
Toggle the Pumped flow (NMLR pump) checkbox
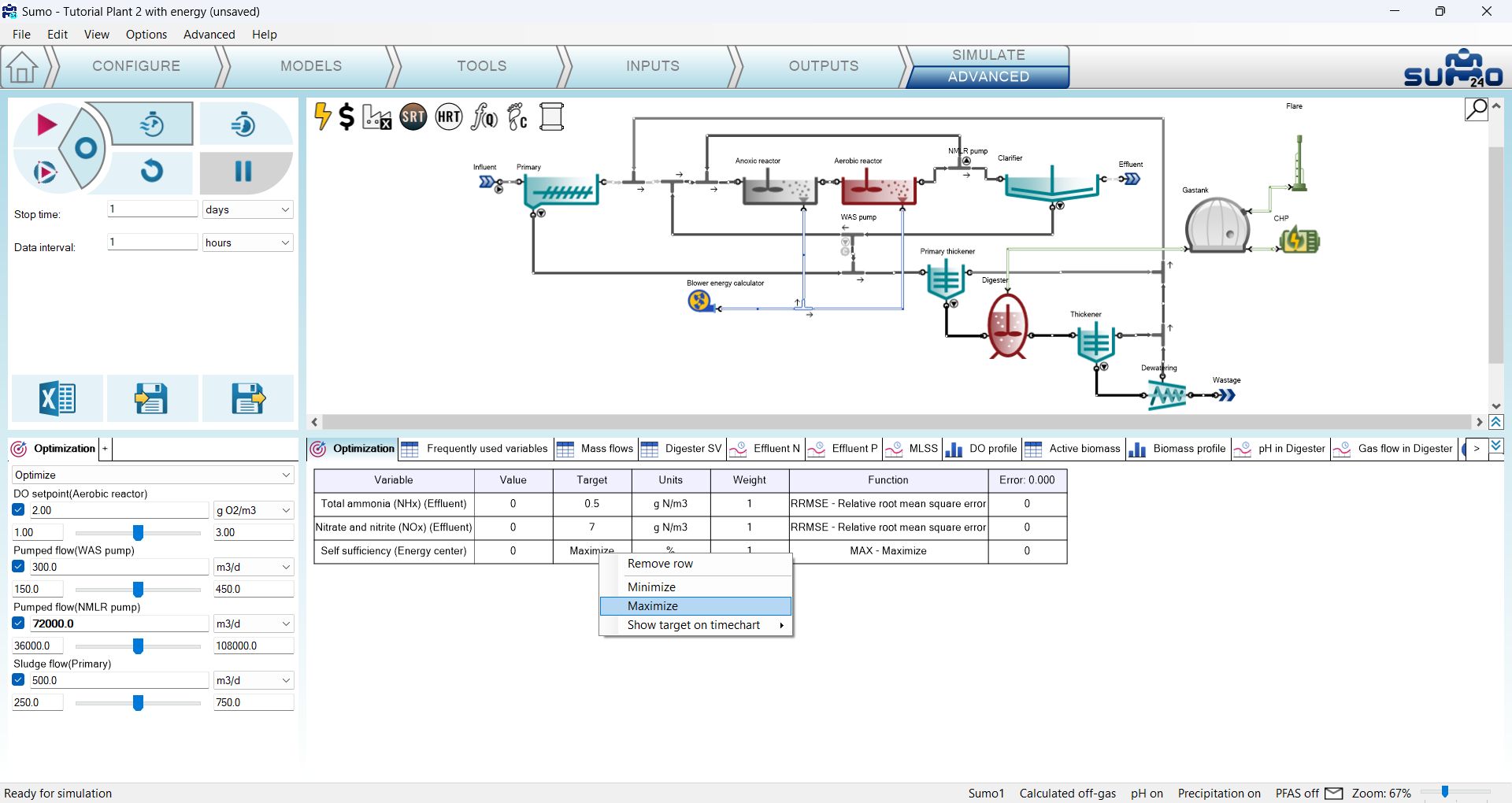[19, 624]
